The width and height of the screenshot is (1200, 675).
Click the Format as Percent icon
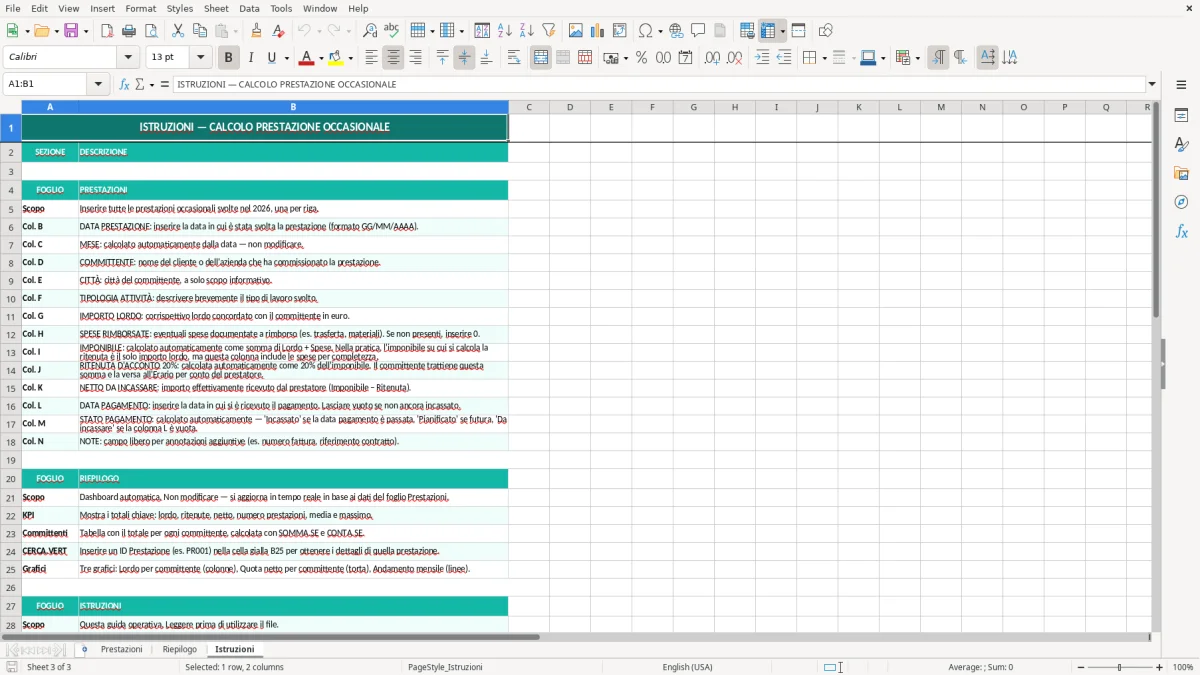[x=641, y=58]
